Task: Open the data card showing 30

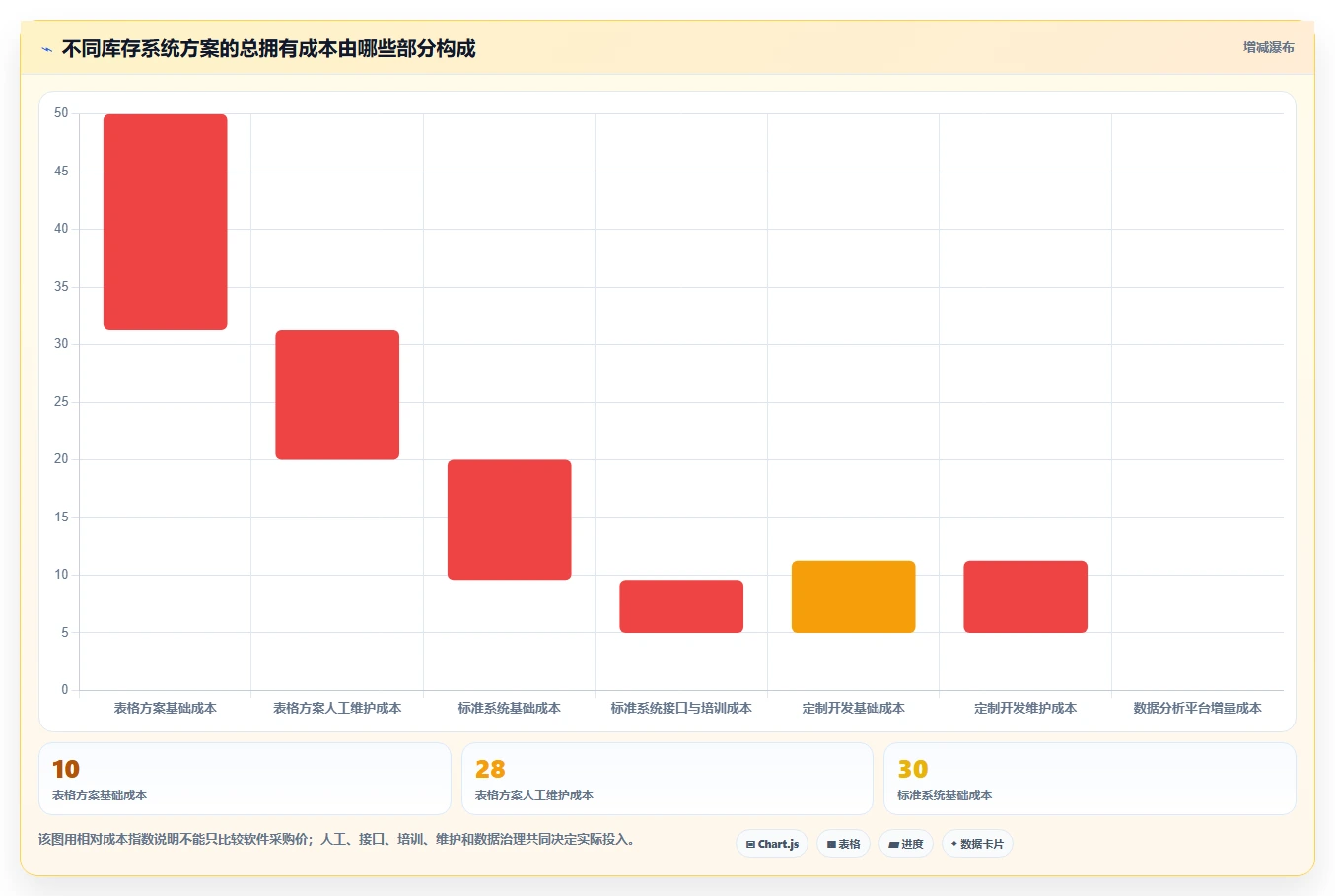Action: pyautogui.click(x=1089, y=779)
